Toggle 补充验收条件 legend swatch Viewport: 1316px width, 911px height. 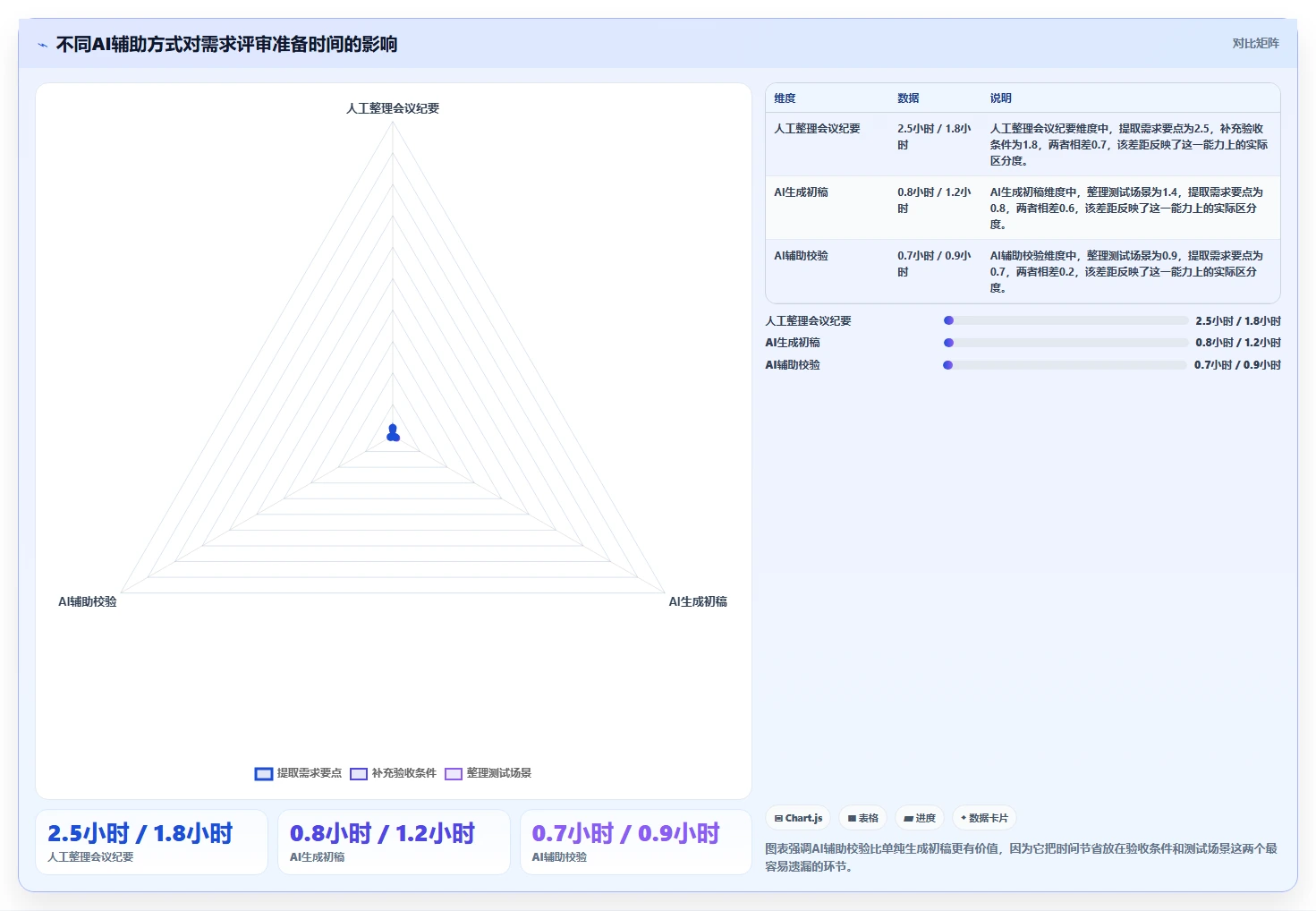[x=359, y=773]
